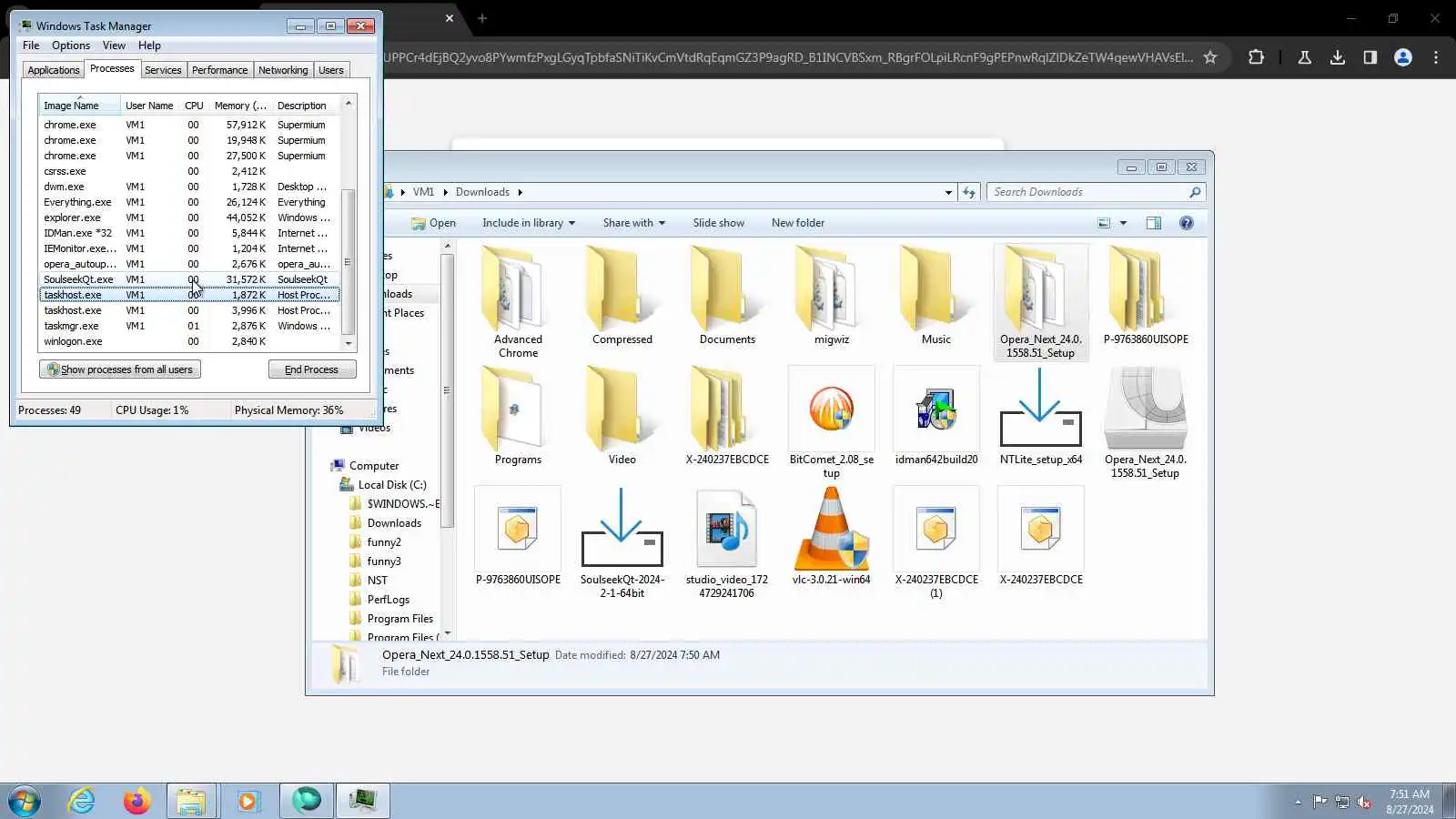Switch to the Networking tab
1456x819 pixels.
coord(283,70)
